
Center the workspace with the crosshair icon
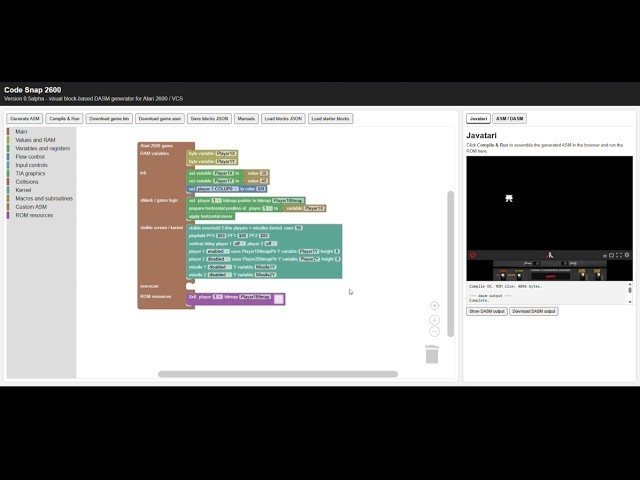click(434, 306)
